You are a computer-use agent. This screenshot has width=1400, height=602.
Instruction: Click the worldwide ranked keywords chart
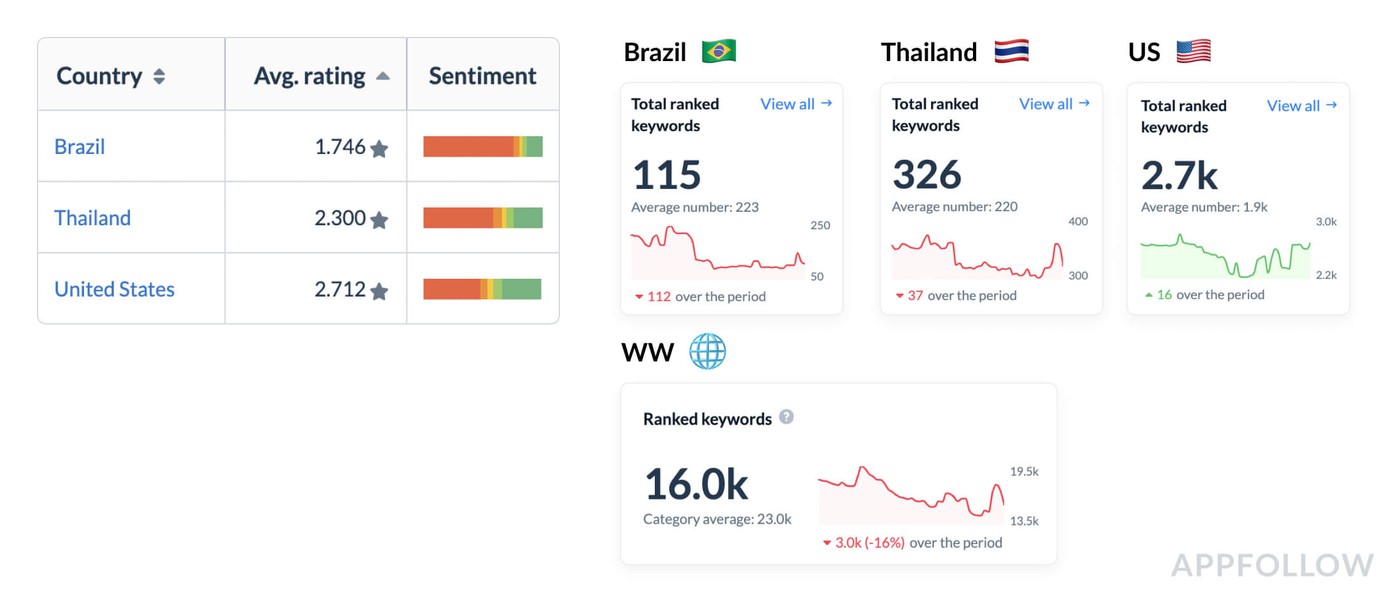(x=910, y=495)
